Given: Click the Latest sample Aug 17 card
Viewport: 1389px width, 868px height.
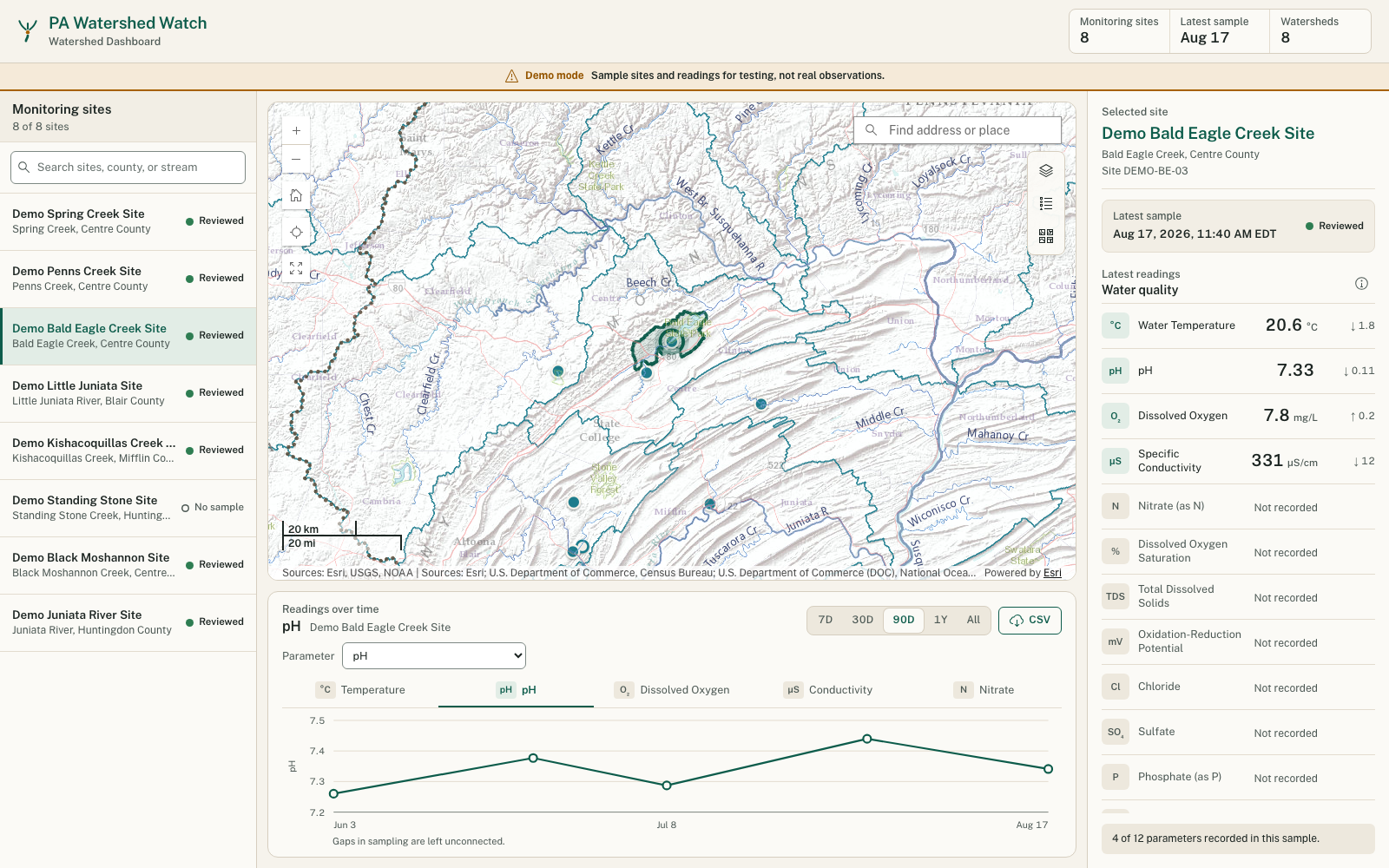Looking at the screenshot, I should pos(1220,31).
